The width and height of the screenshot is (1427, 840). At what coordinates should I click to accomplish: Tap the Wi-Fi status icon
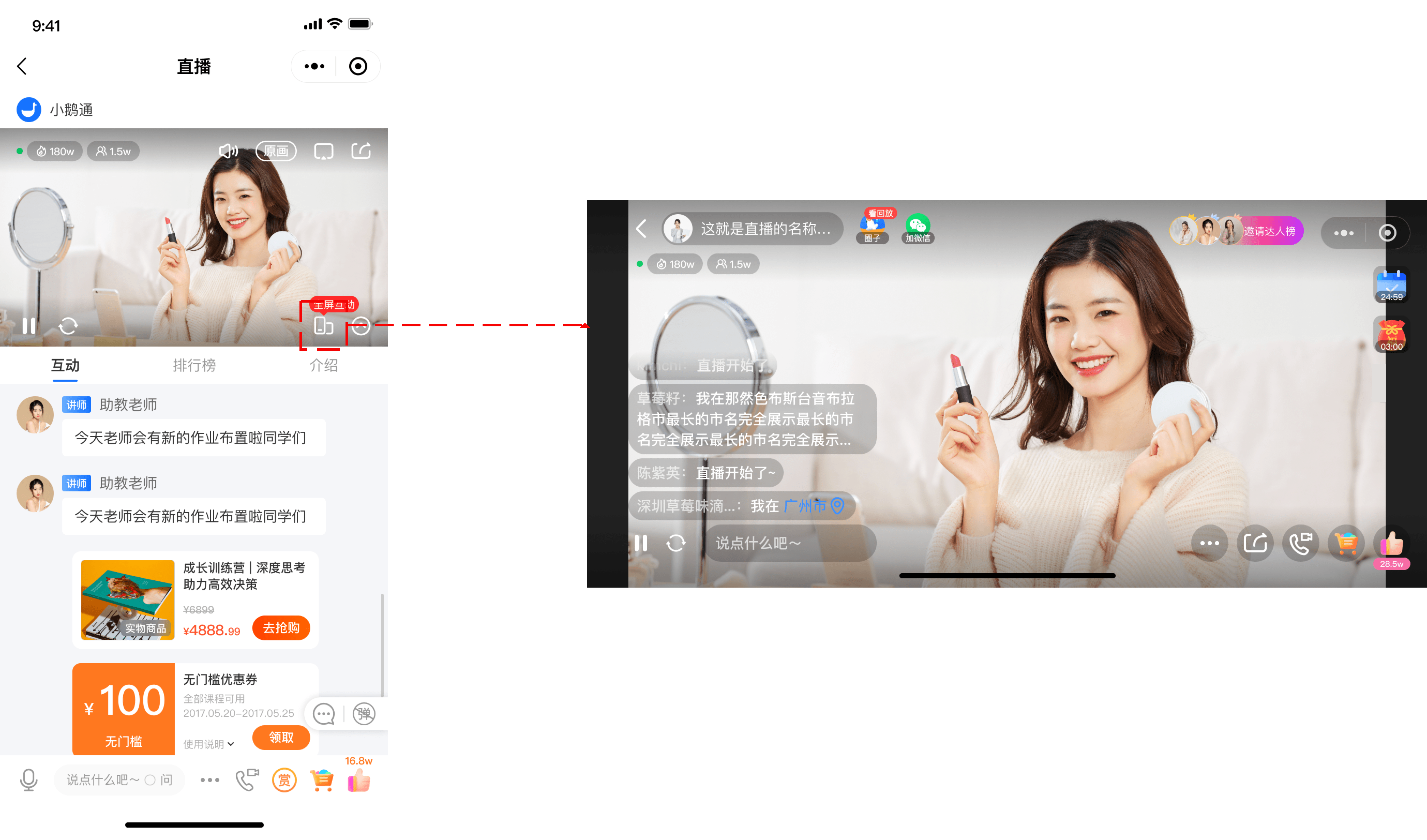[x=335, y=24]
